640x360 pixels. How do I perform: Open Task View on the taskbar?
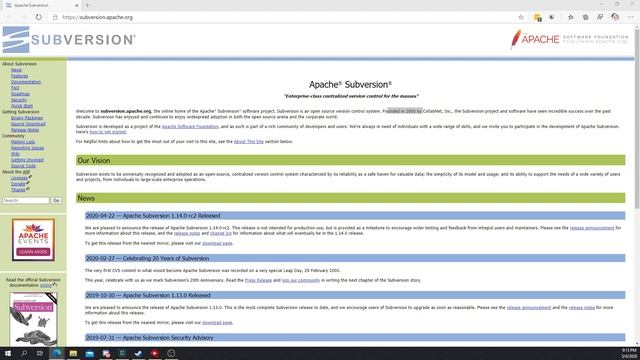[x=40, y=353]
